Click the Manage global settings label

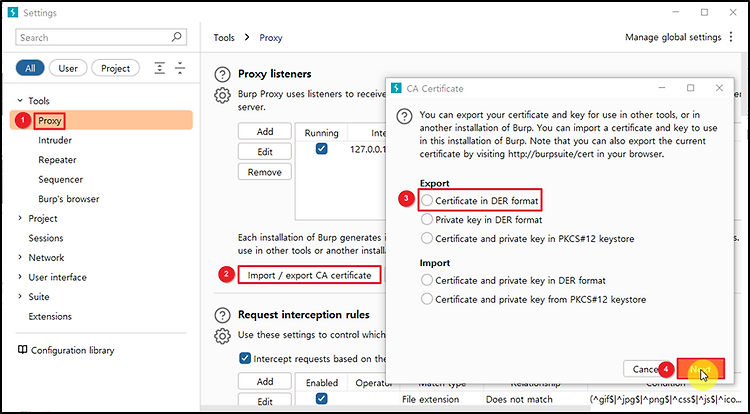[x=673, y=37]
